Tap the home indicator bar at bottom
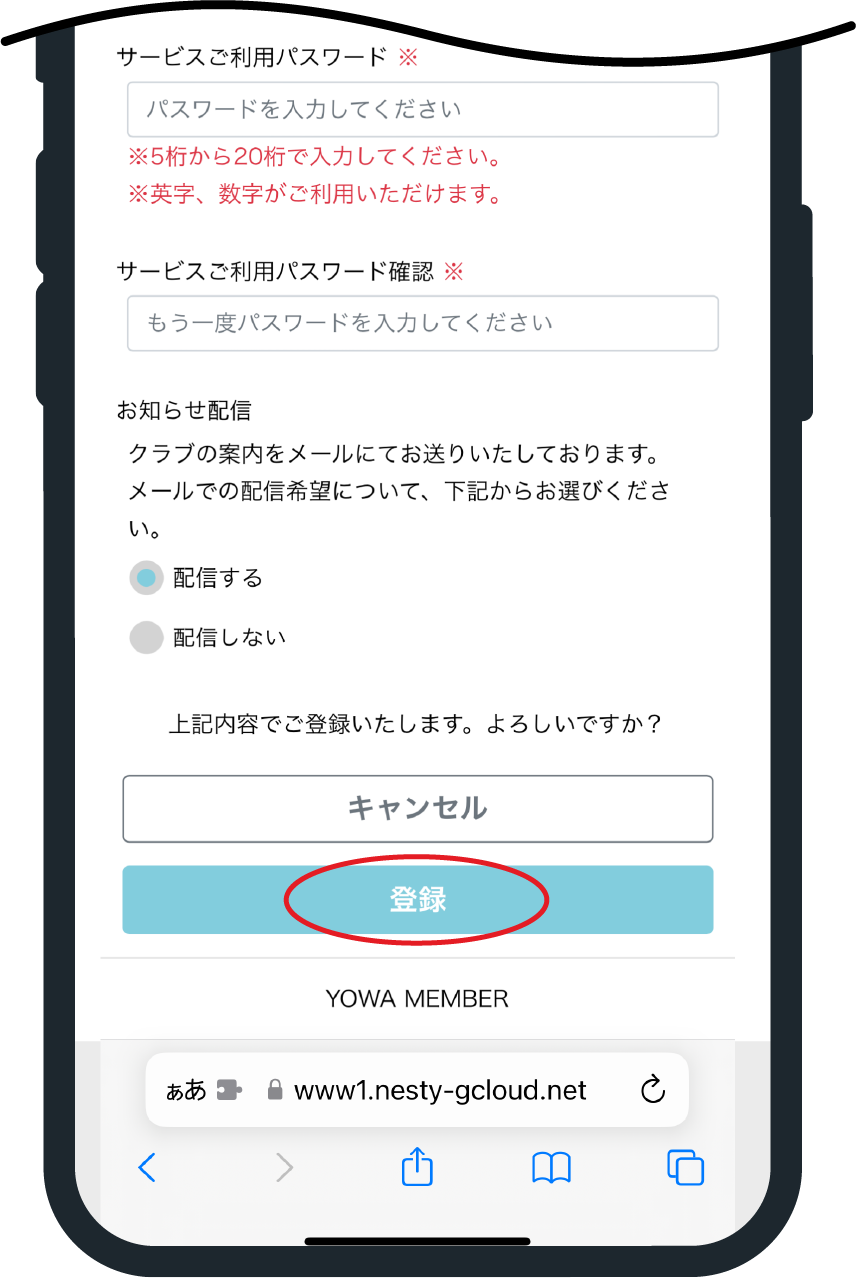The height and width of the screenshot is (1278, 856). [x=418, y=1241]
